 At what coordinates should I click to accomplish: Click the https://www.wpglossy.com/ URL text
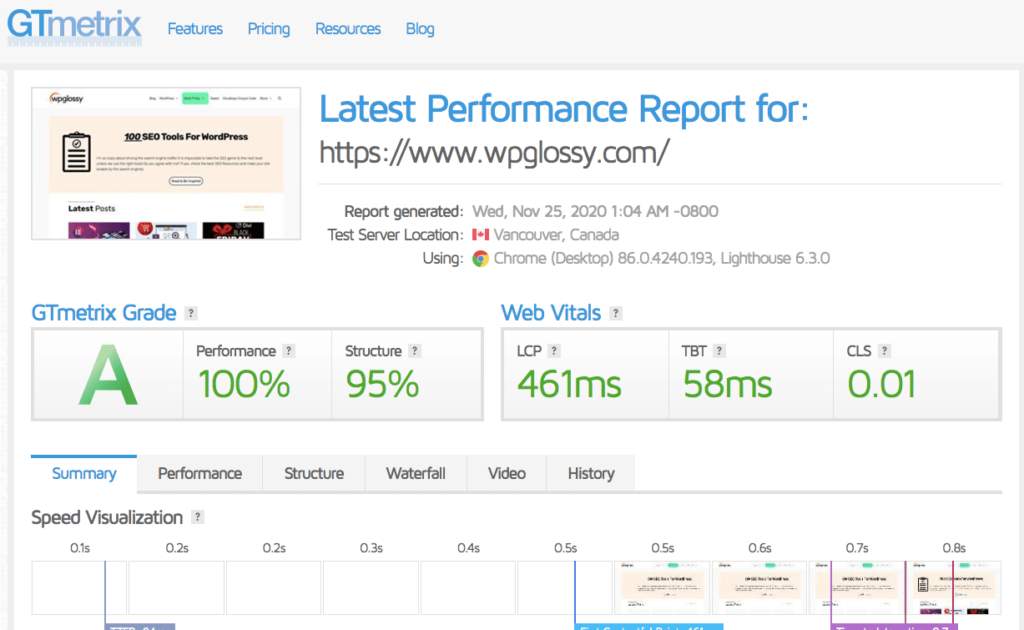point(494,153)
